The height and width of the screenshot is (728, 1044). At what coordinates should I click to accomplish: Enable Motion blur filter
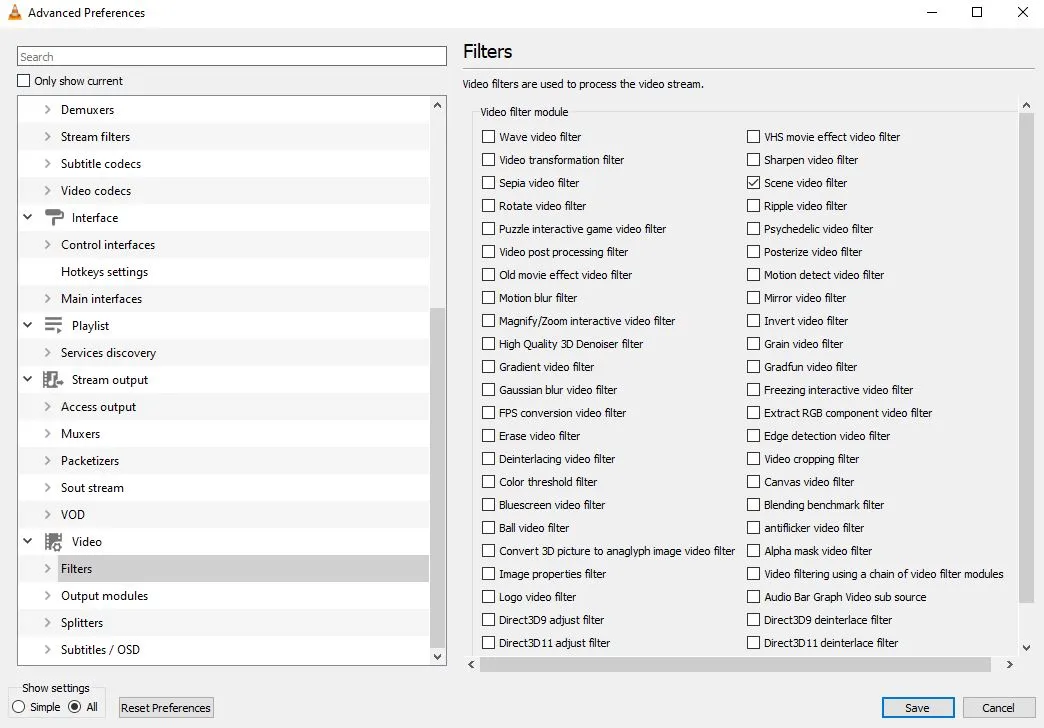[x=488, y=298]
